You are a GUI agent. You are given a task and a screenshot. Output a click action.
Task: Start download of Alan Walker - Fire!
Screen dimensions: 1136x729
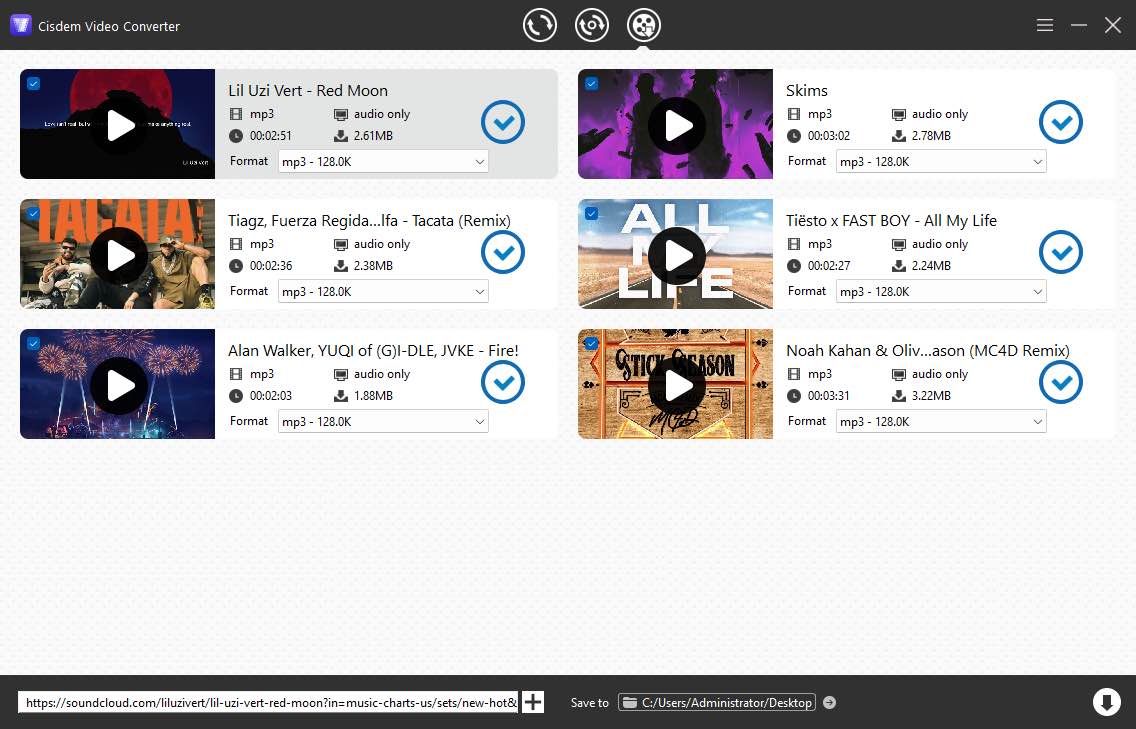pyautogui.click(x=503, y=382)
